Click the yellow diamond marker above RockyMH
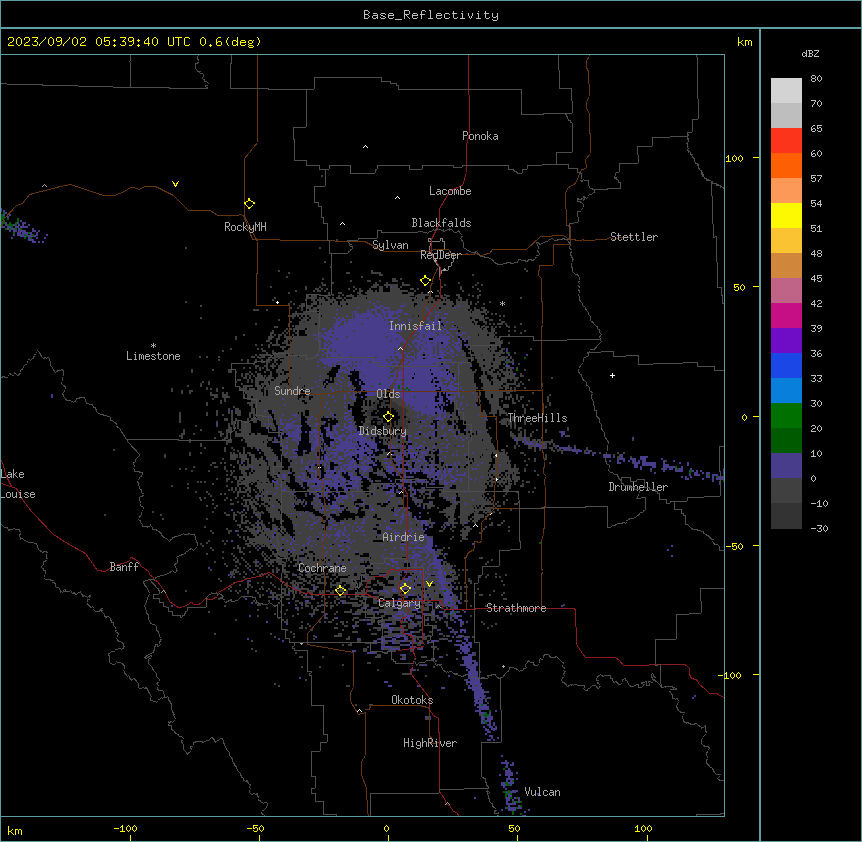This screenshot has width=862, height=842. 249,203
